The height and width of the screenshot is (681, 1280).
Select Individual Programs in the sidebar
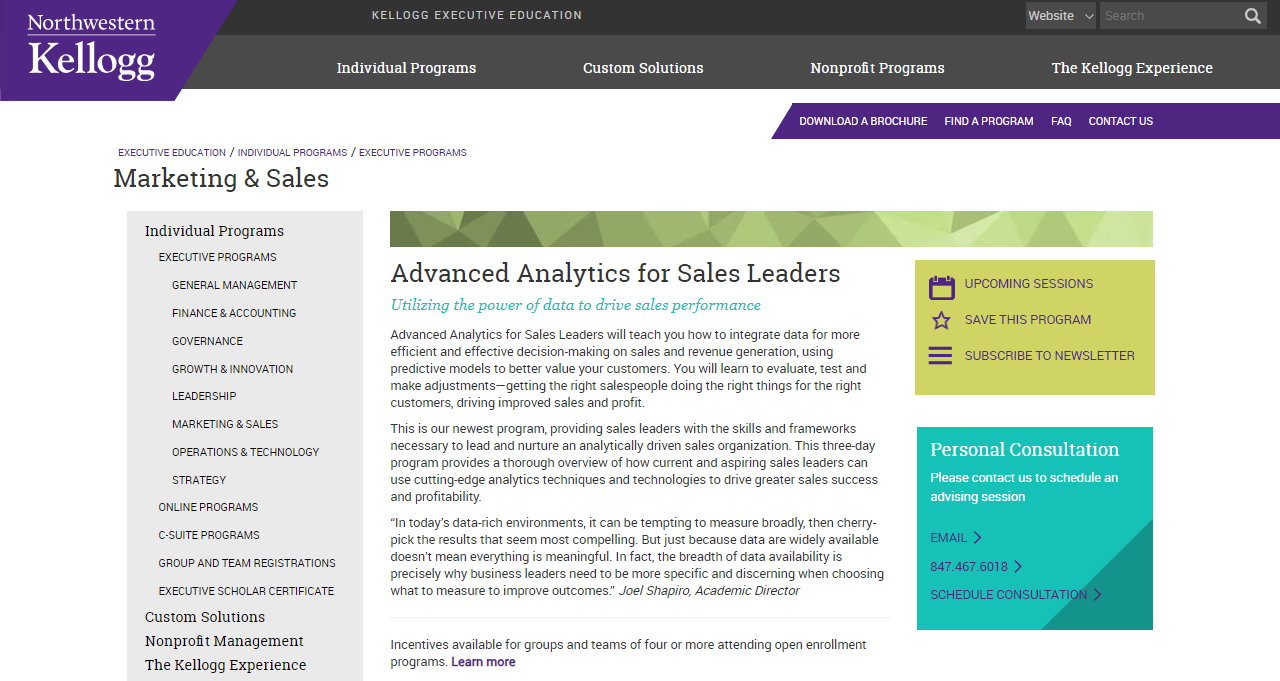coord(214,231)
